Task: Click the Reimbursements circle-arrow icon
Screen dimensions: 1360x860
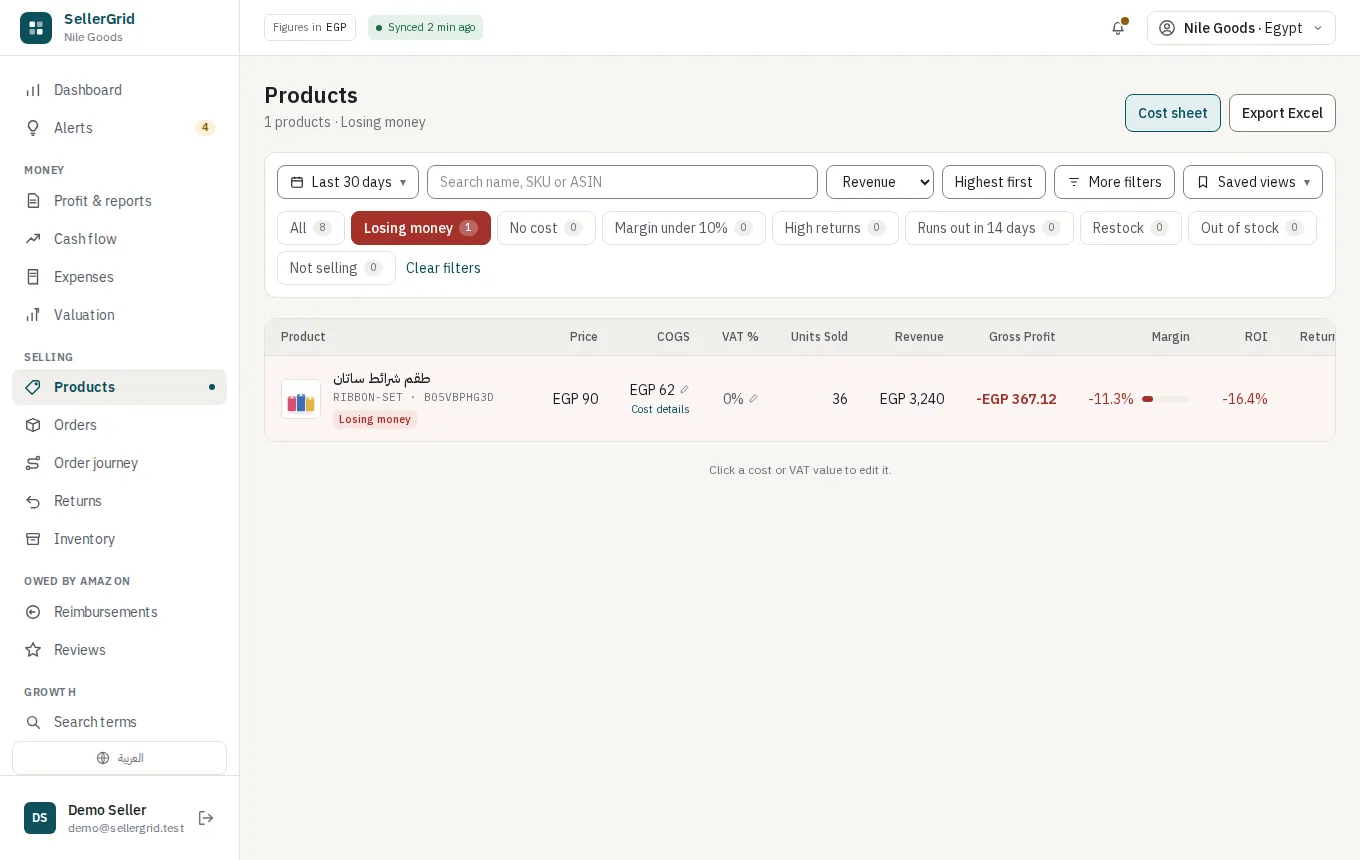Action: pos(33,612)
